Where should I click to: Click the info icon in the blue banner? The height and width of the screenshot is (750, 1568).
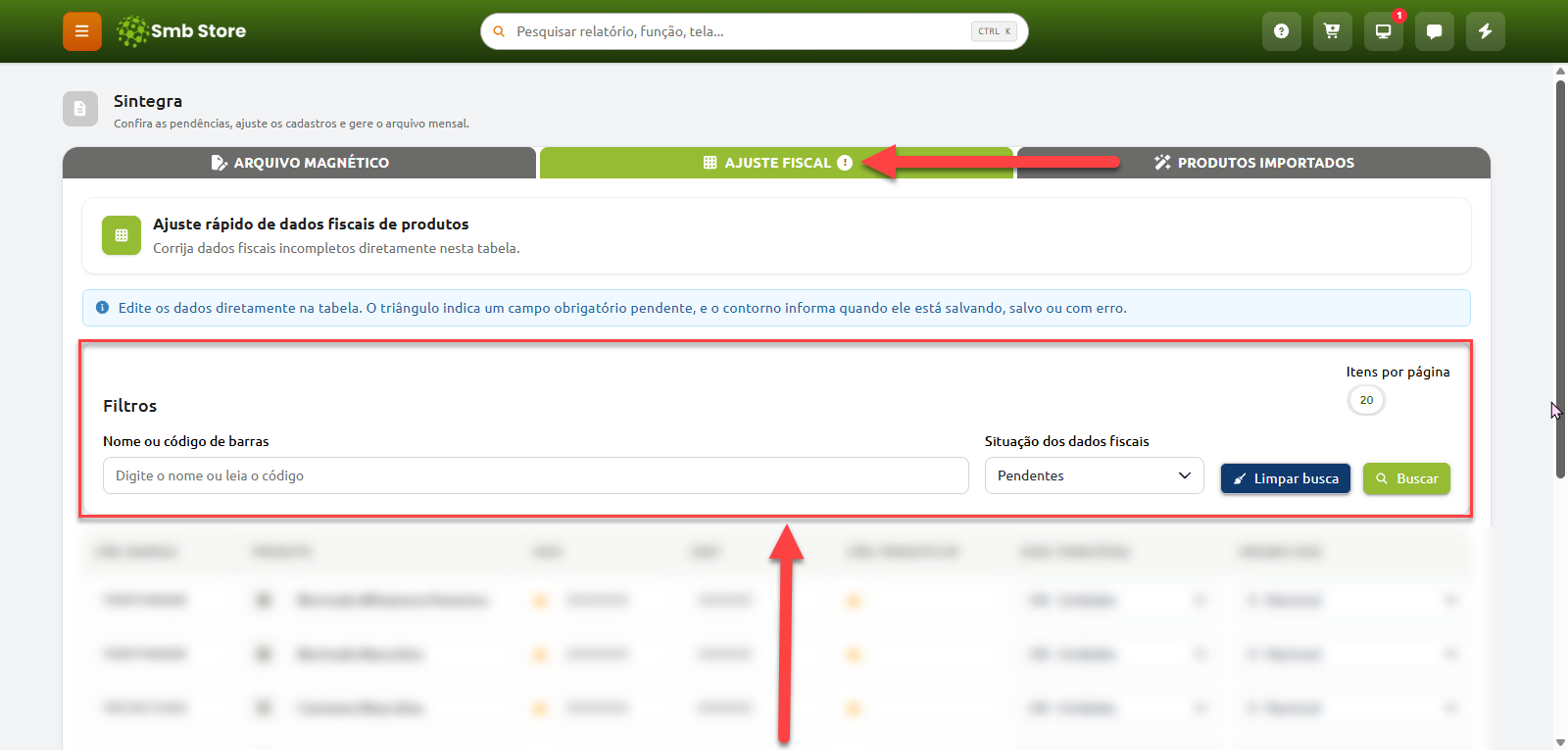(x=102, y=308)
